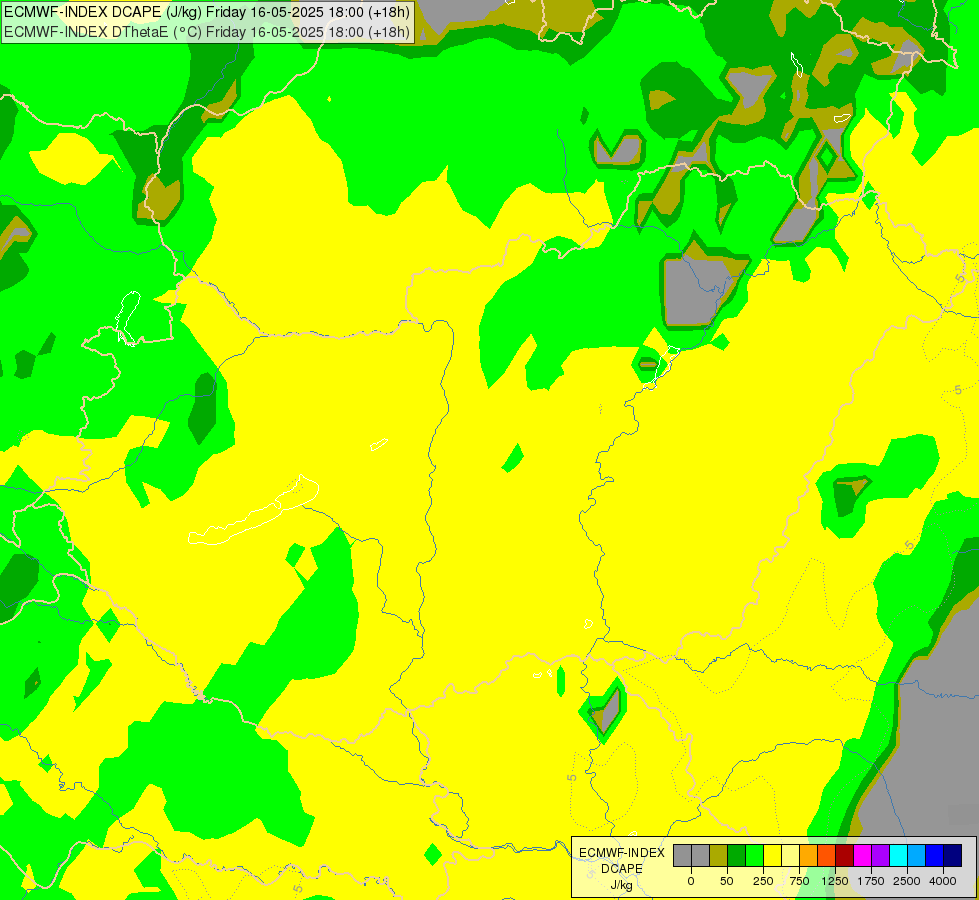Pick the bright green legend swatch
The image size is (979, 900).
pyautogui.click(x=755, y=856)
